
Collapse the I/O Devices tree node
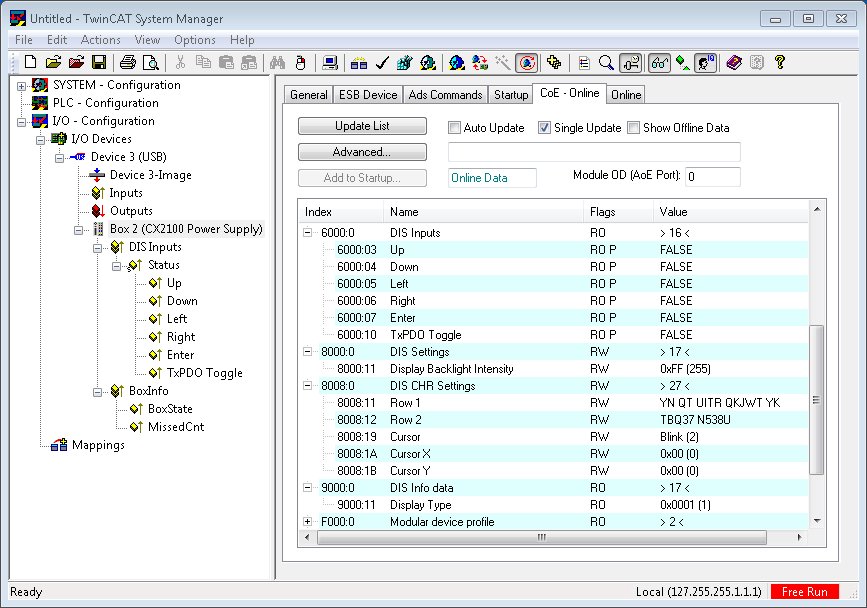pyautogui.click(x=40, y=140)
